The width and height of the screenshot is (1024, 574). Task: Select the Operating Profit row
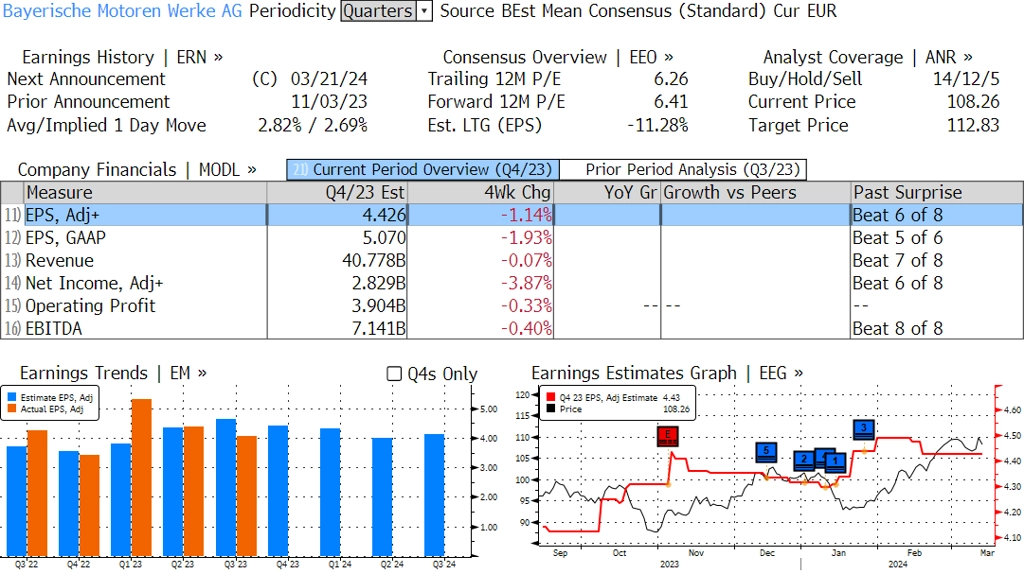(512, 306)
